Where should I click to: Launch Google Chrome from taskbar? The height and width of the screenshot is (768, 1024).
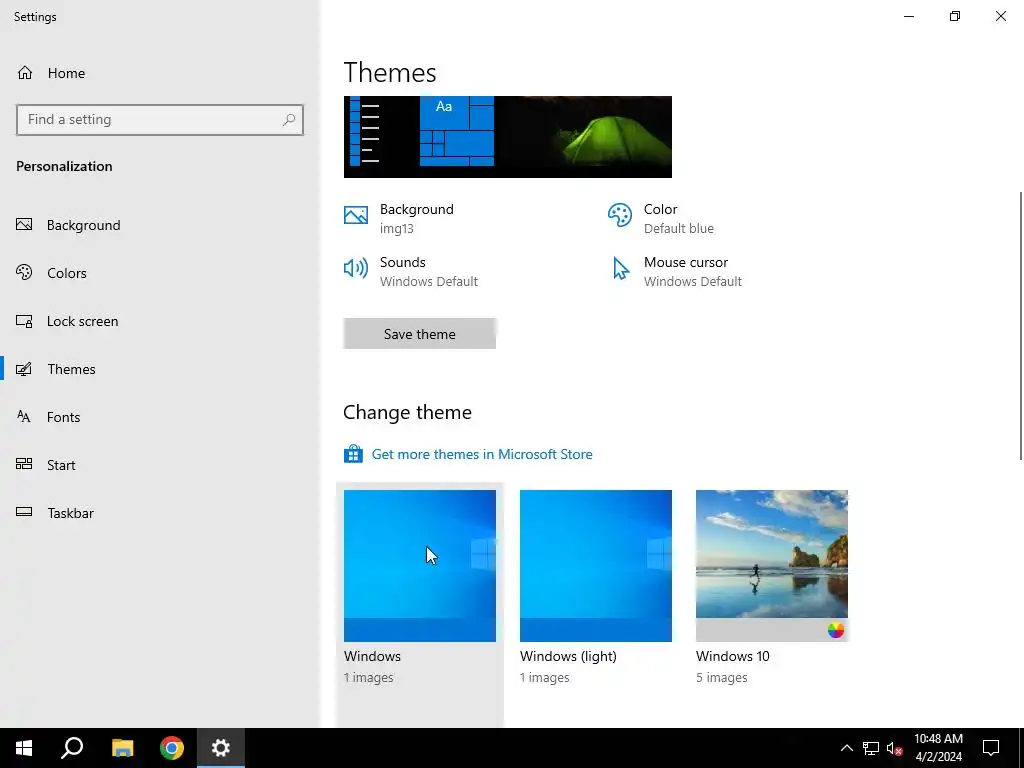(172, 748)
